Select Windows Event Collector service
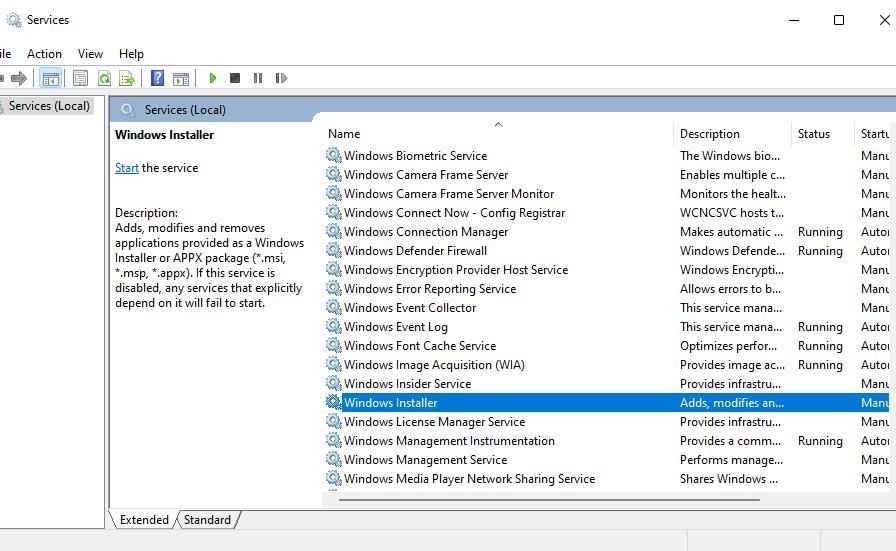 [x=410, y=308]
